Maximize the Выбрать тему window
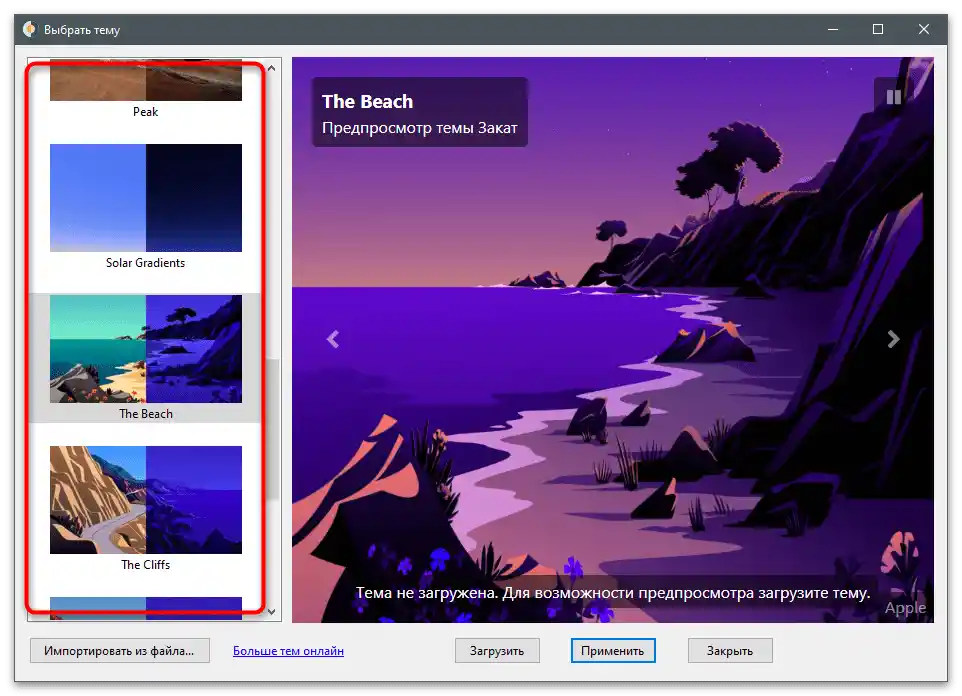This screenshot has height=696, width=962. [x=878, y=29]
